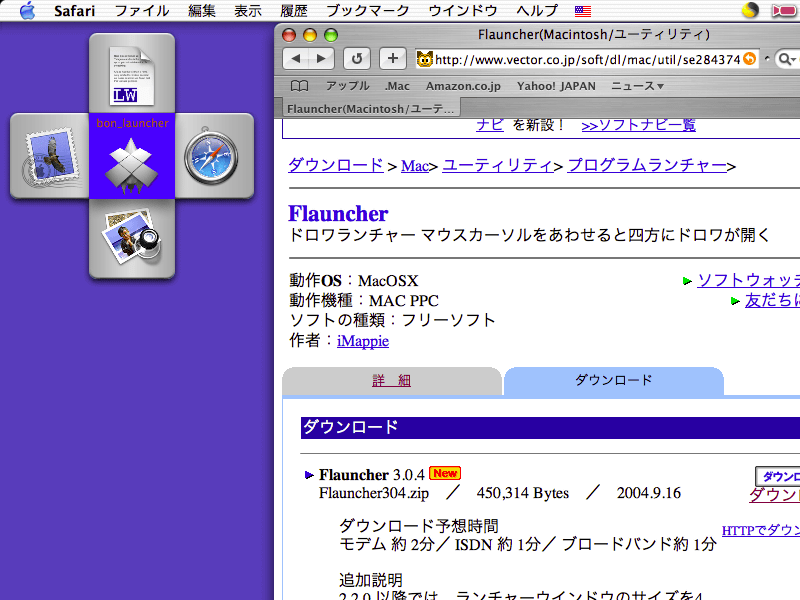800x600 pixels.
Task: Open the bookmarks book icon
Action: pyautogui.click(x=299, y=86)
